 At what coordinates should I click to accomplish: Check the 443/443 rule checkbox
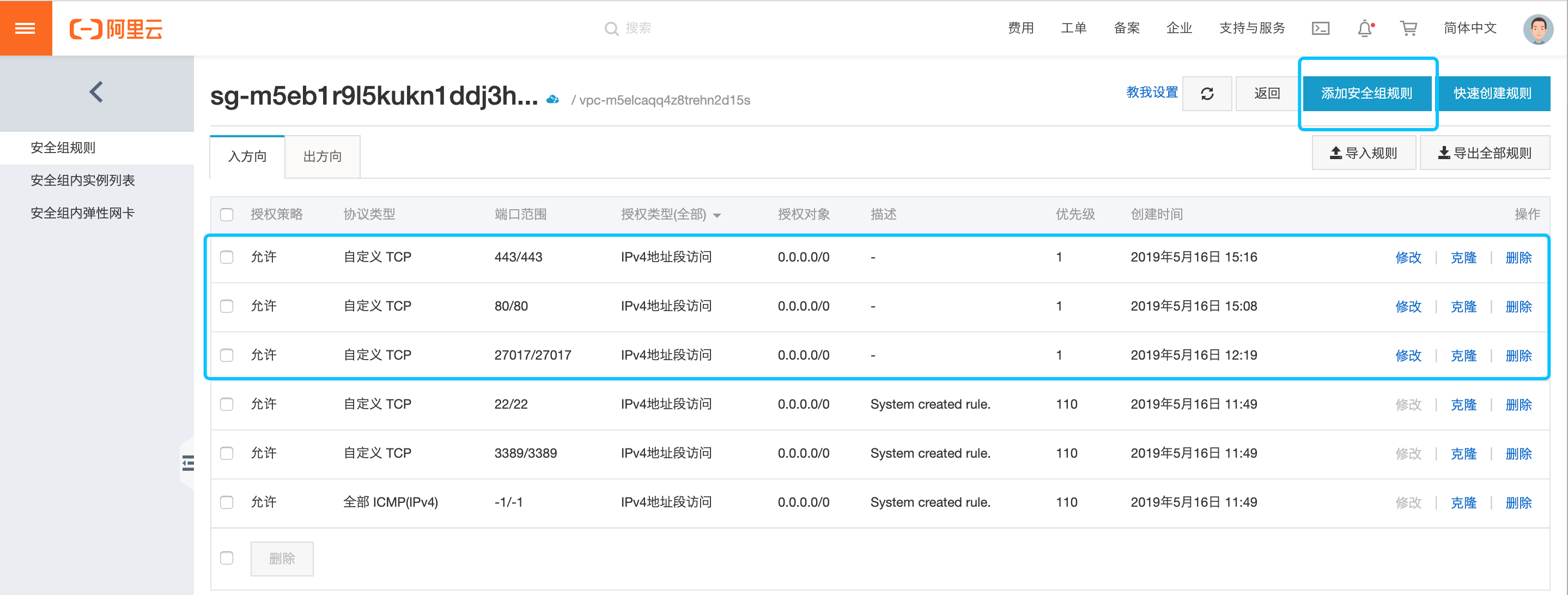[227, 257]
